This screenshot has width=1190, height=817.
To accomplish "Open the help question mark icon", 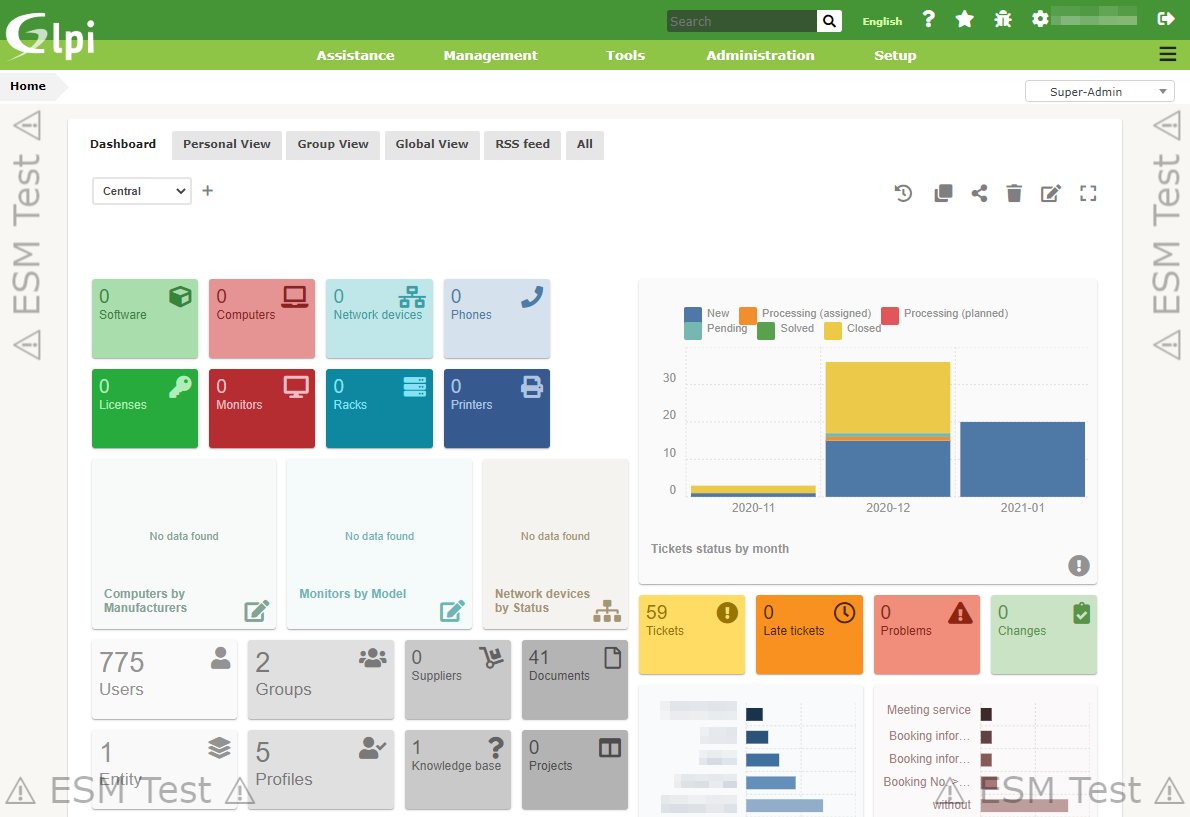I will point(928,19).
